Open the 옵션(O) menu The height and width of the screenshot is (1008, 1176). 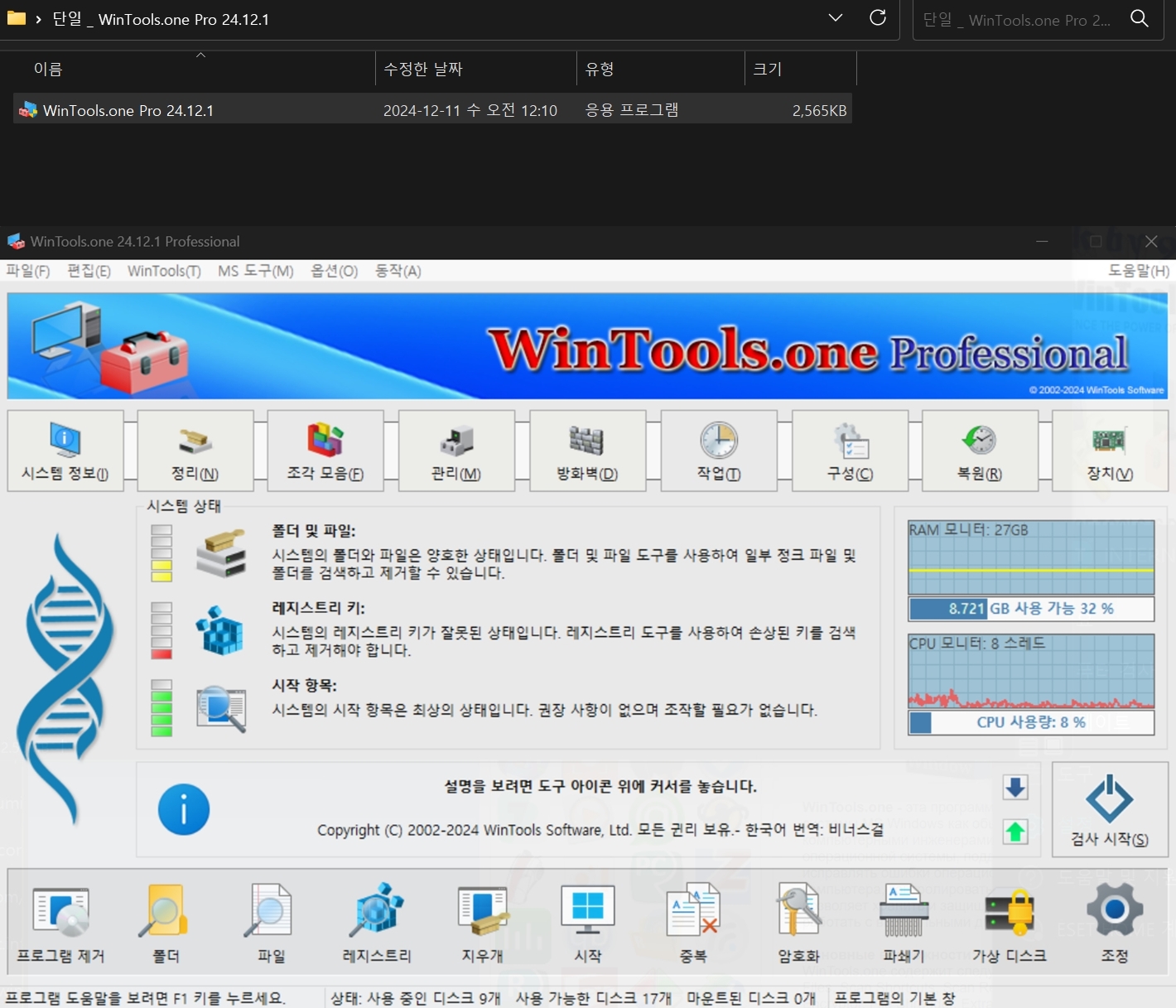pos(334,271)
